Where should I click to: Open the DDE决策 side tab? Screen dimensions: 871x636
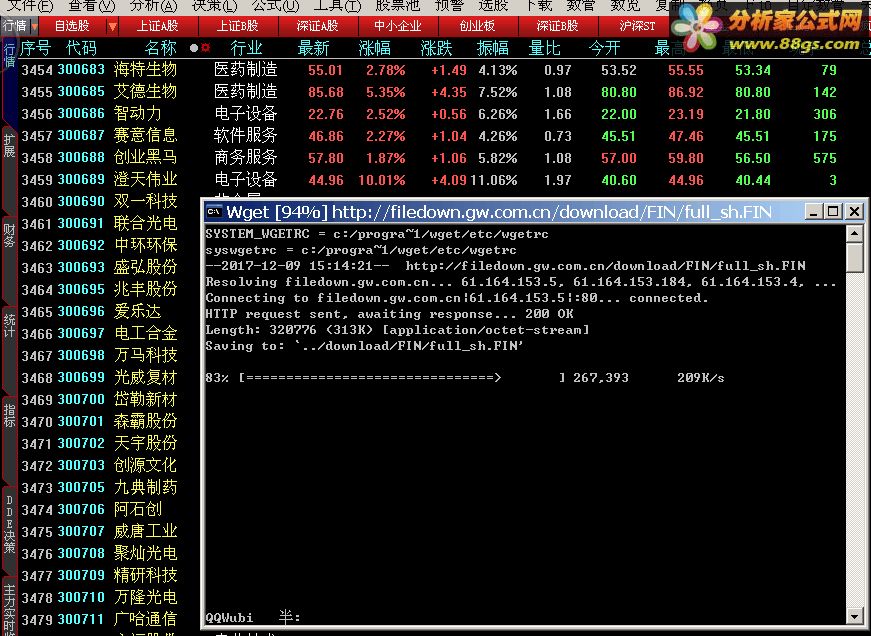pos(9,524)
